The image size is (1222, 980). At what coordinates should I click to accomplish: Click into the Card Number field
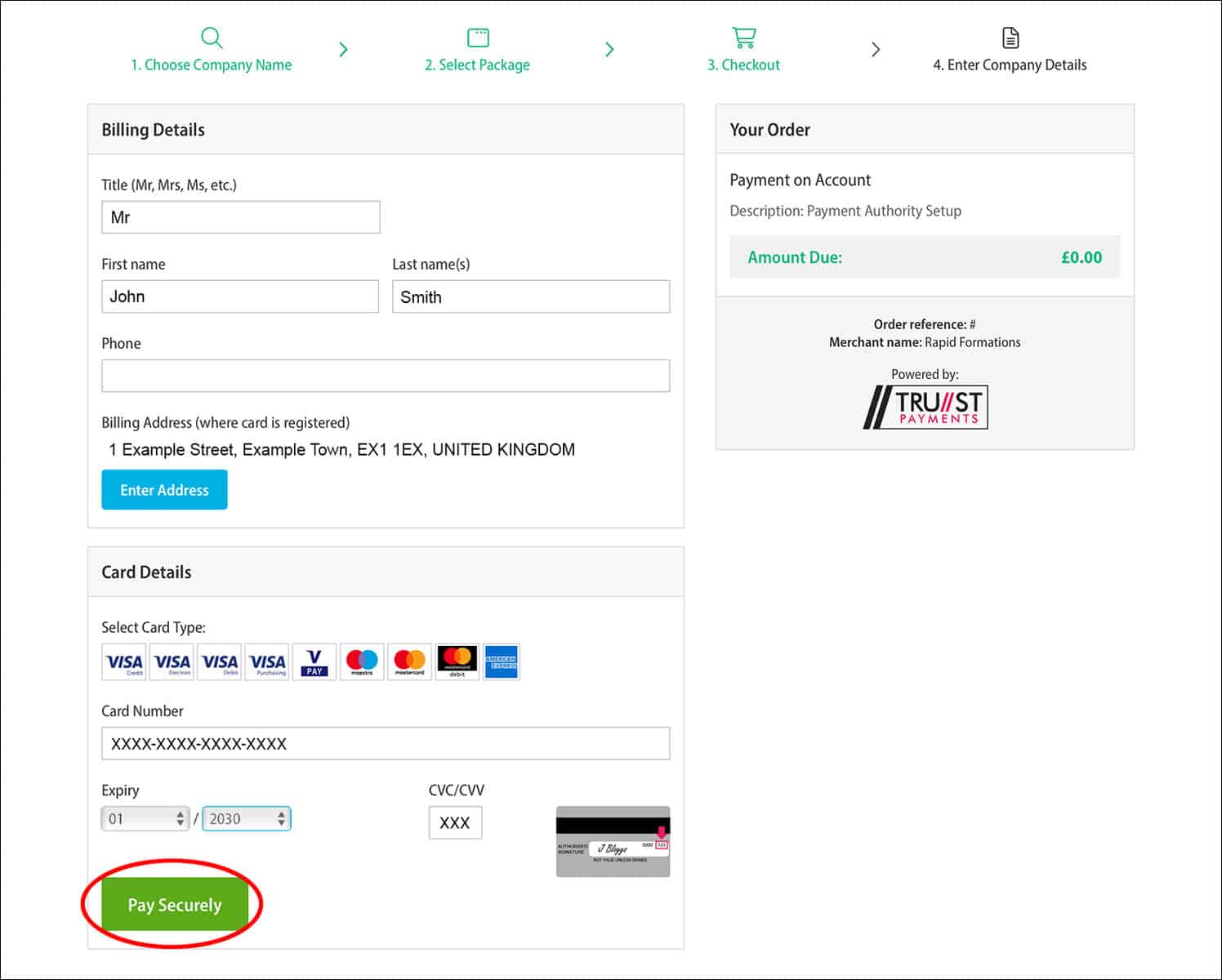(386, 744)
